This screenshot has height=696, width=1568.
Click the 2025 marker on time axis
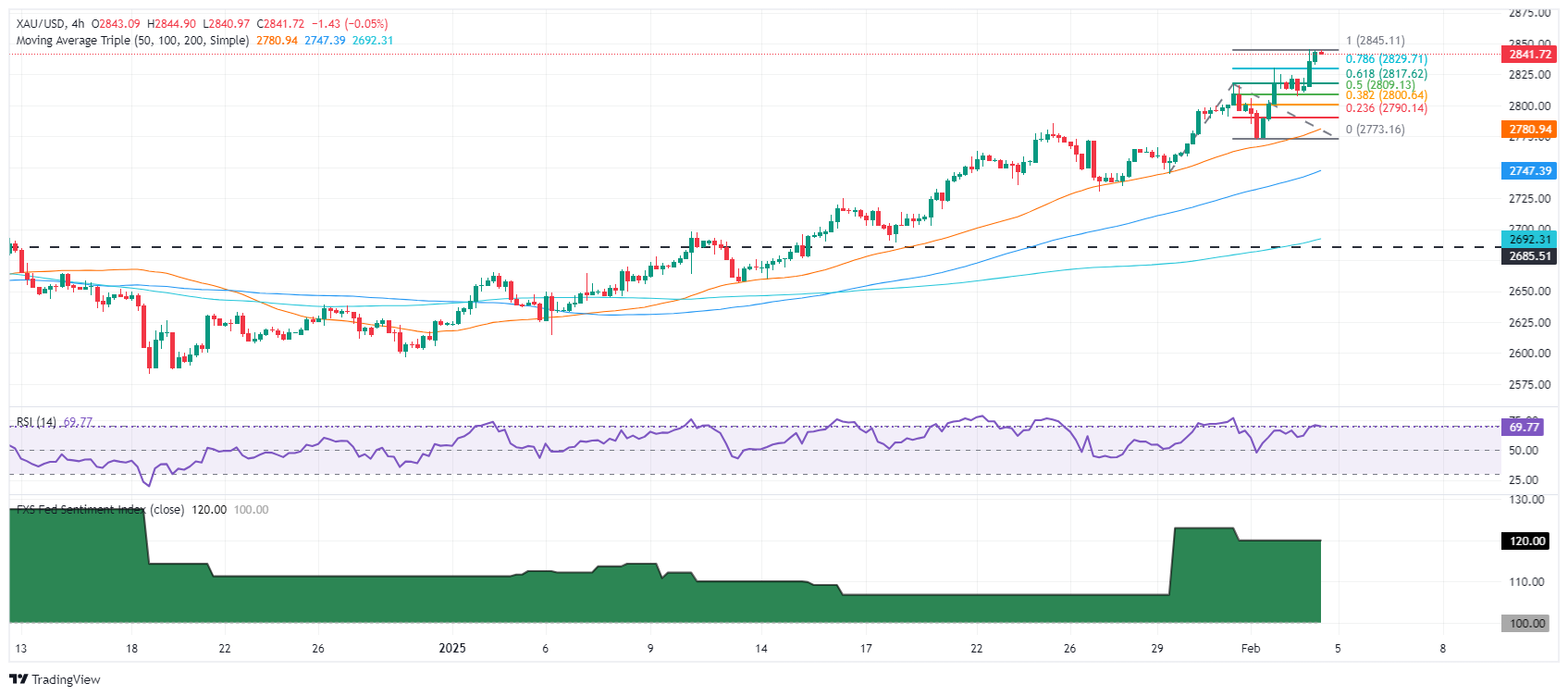click(452, 648)
